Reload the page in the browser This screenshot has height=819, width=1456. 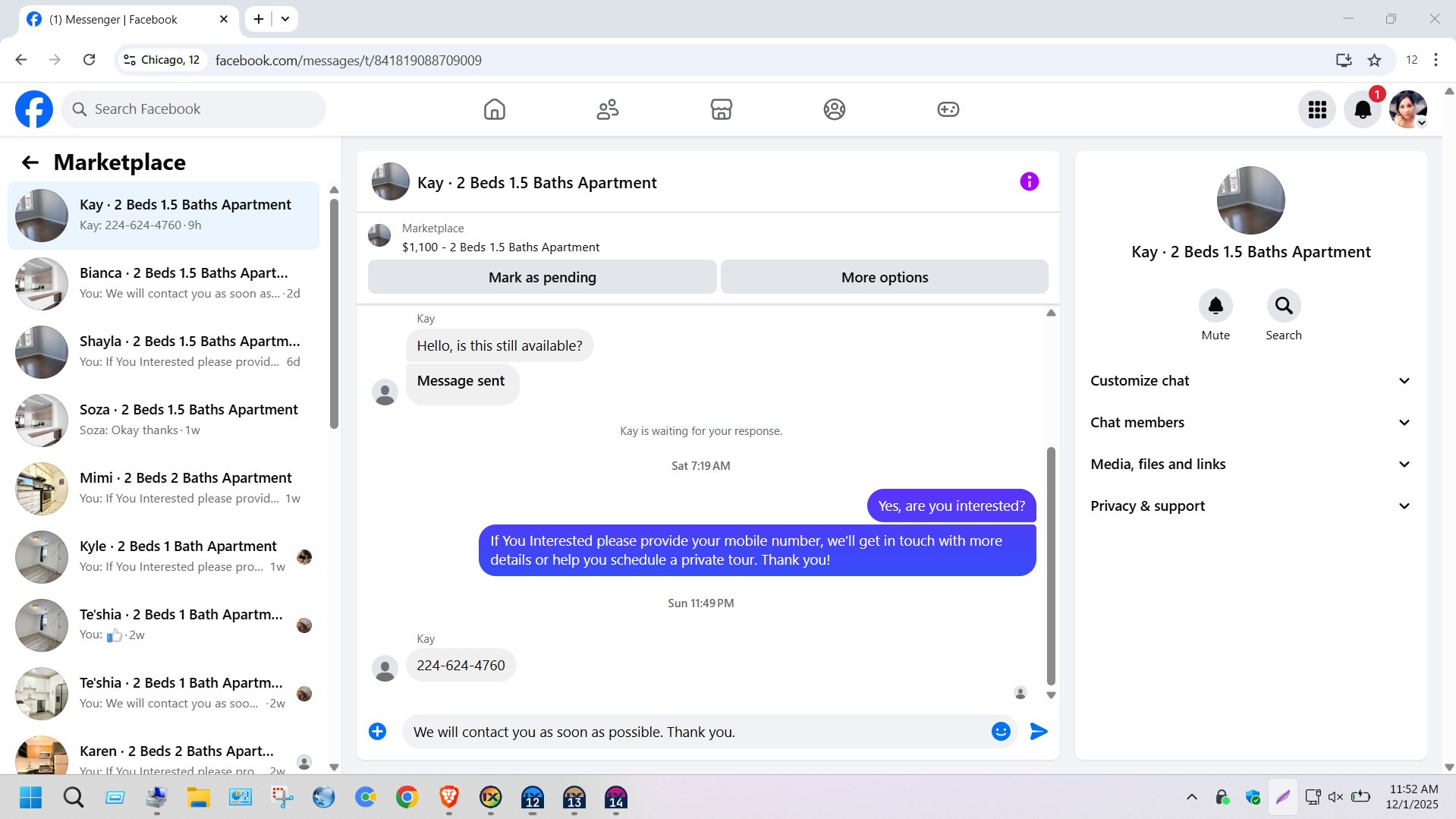click(x=89, y=60)
